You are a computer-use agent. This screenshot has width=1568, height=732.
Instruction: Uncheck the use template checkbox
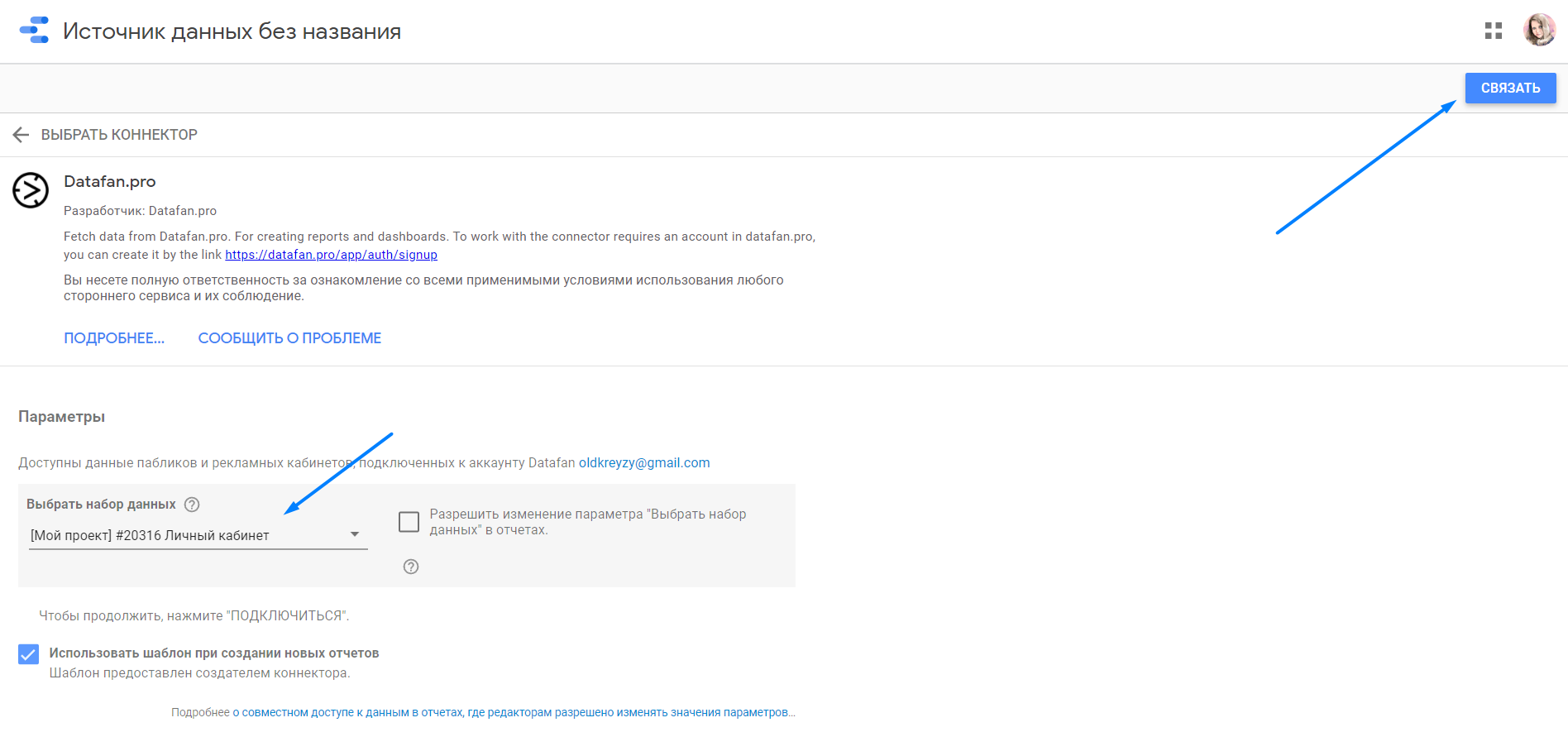[x=28, y=654]
